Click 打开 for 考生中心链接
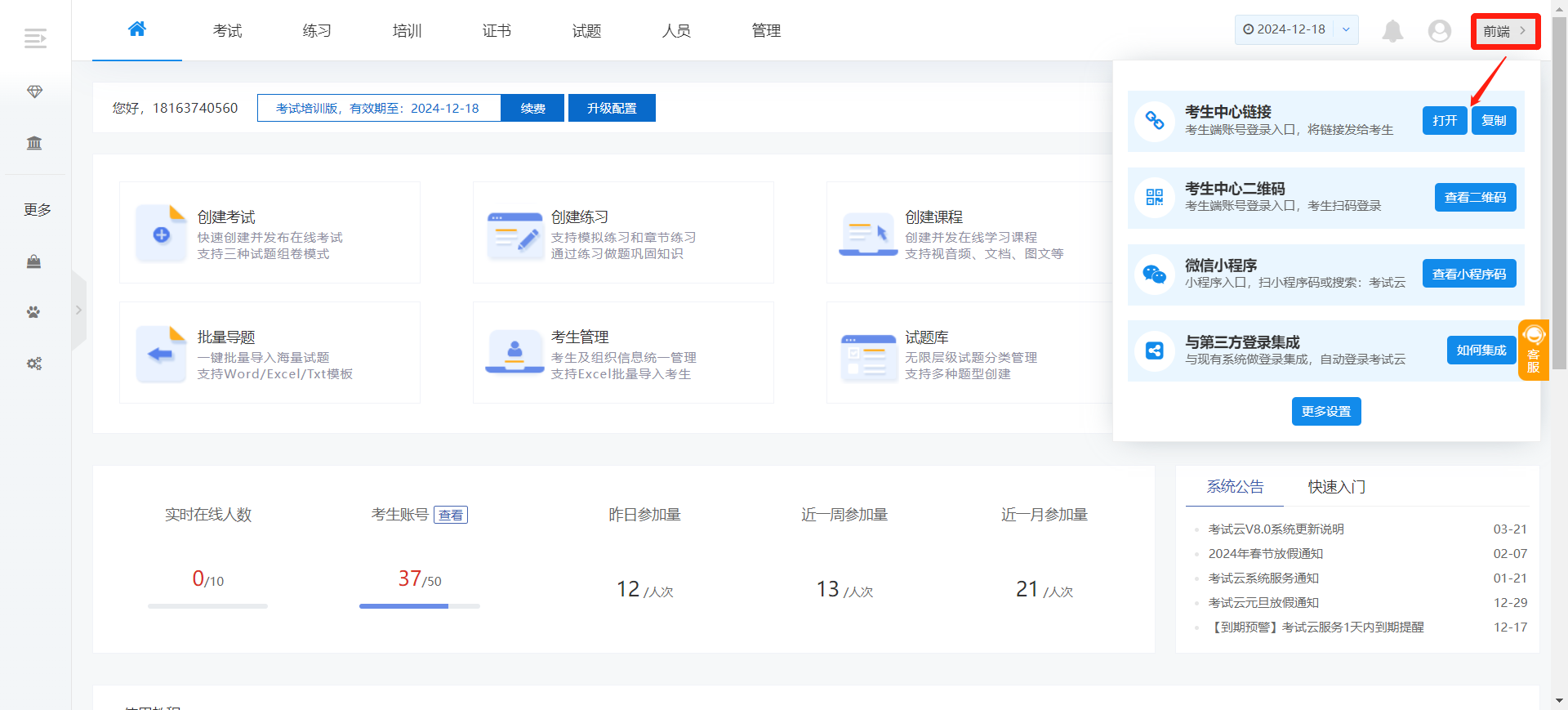Screen dimensions: 1568x710 [1445, 120]
